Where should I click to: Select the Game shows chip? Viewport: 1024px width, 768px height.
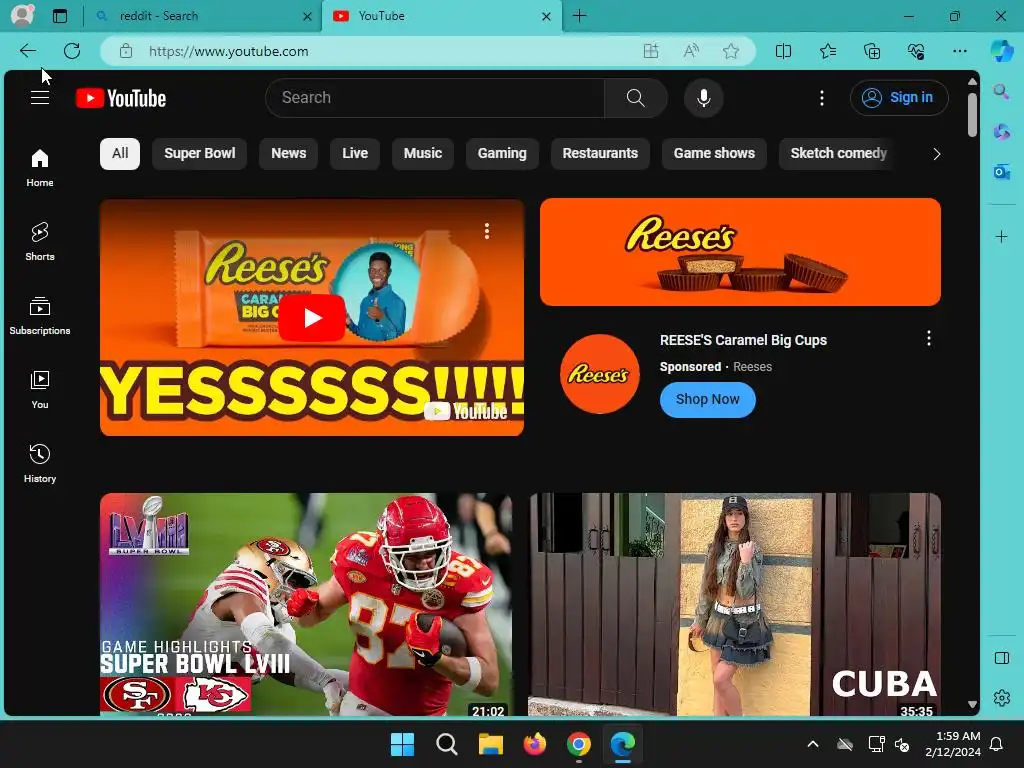click(714, 153)
